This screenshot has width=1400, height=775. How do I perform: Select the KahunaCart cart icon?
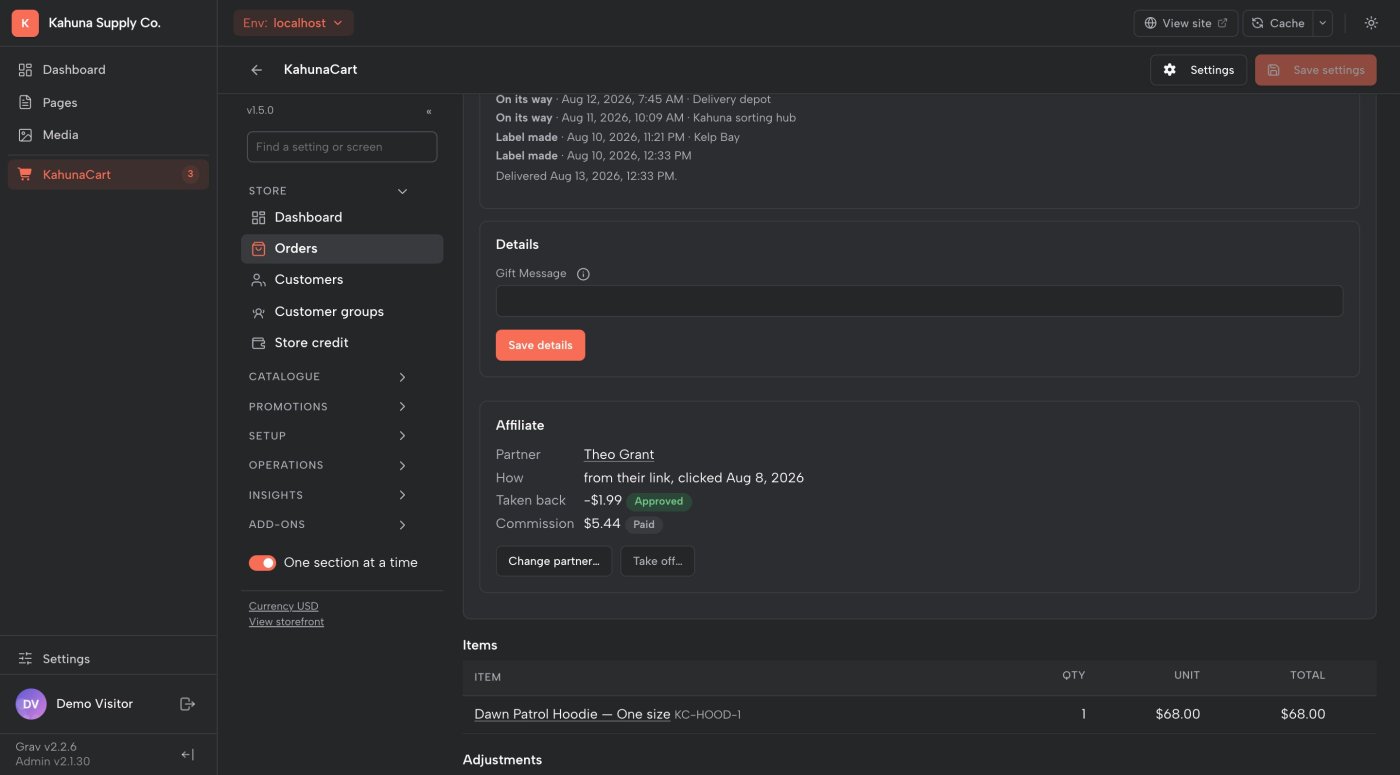click(x=25, y=174)
